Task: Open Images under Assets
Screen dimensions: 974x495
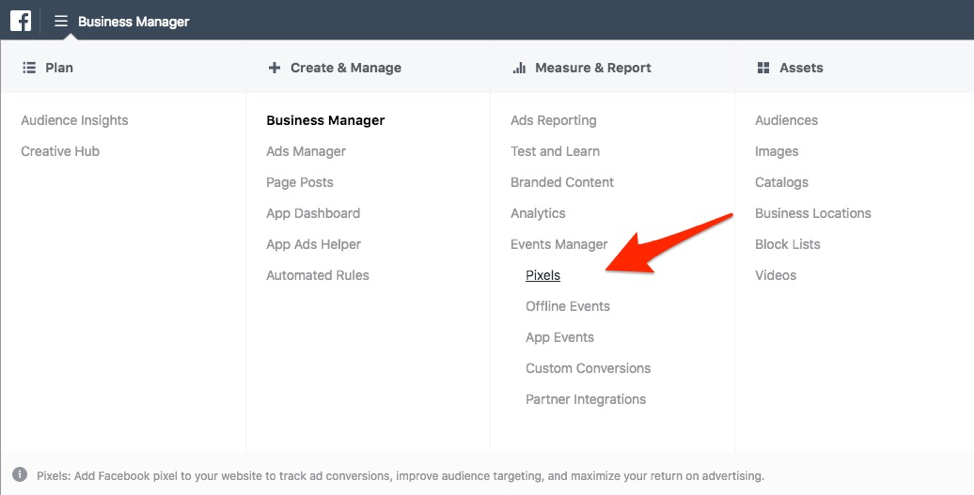Action: click(x=777, y=152)
